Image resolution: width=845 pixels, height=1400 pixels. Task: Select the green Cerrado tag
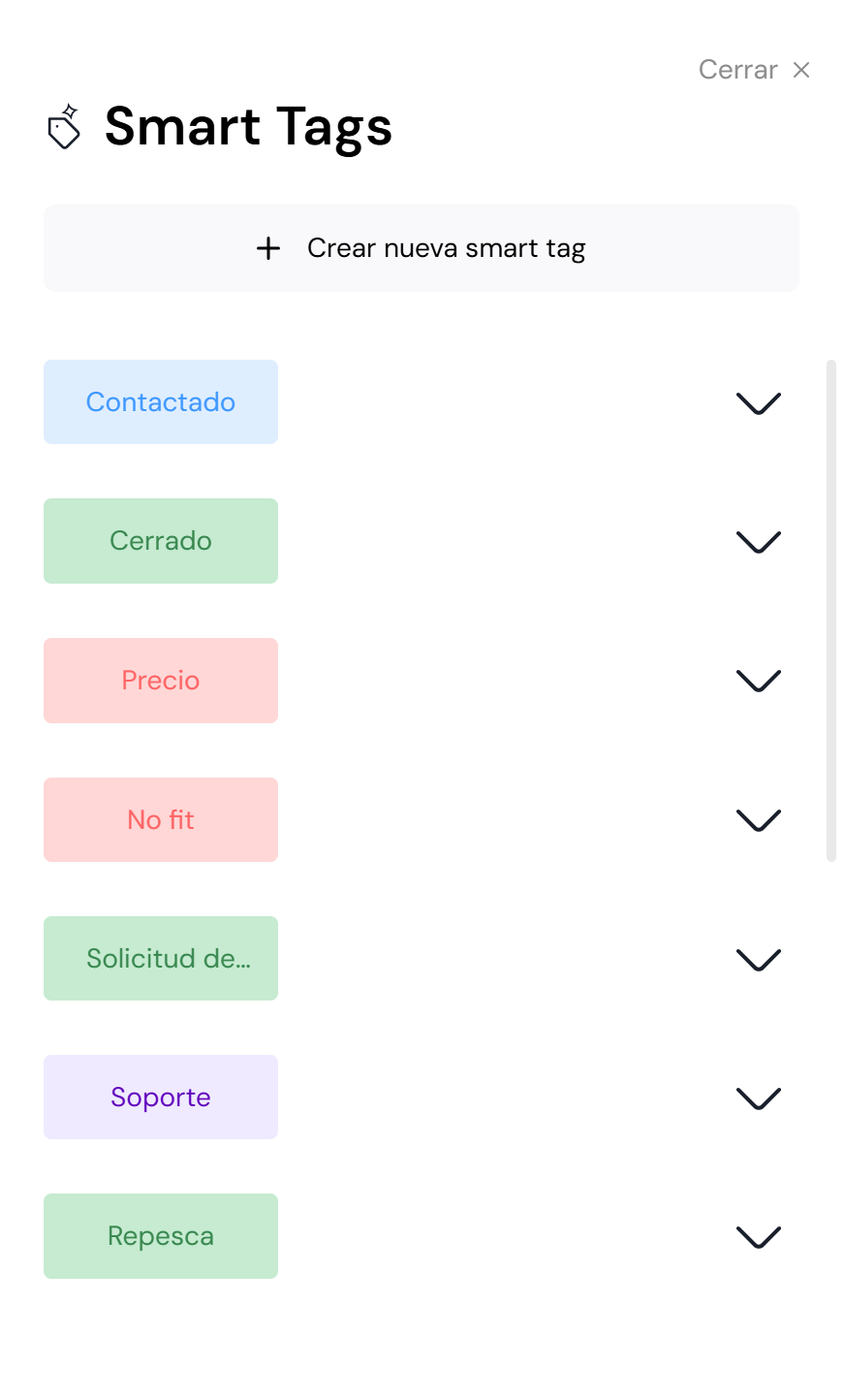(161, 541)
